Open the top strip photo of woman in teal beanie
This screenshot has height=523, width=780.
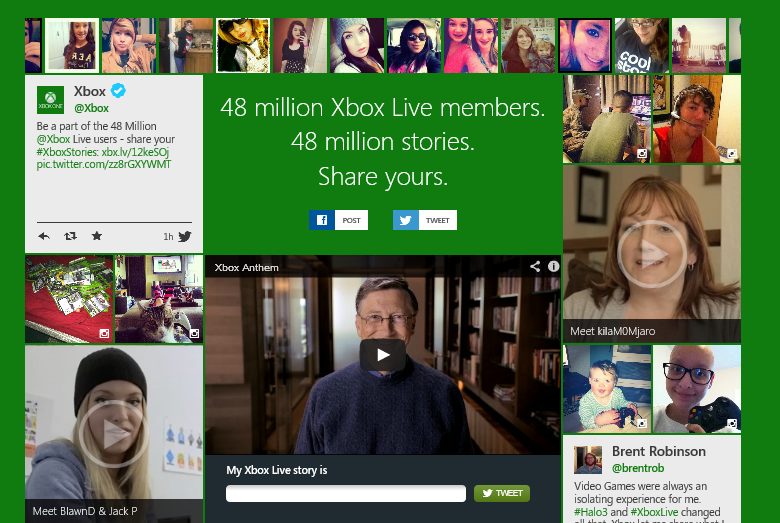coord(357,45)
